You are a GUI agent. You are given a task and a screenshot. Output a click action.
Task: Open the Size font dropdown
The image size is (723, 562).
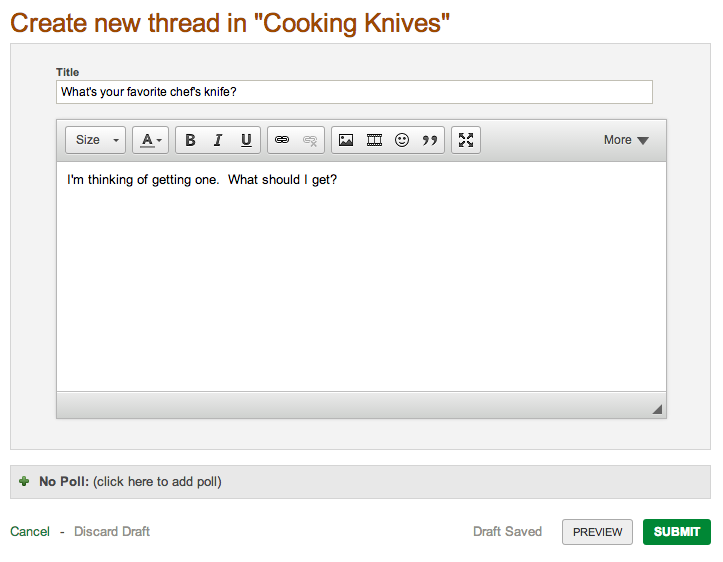click(95, 140)
